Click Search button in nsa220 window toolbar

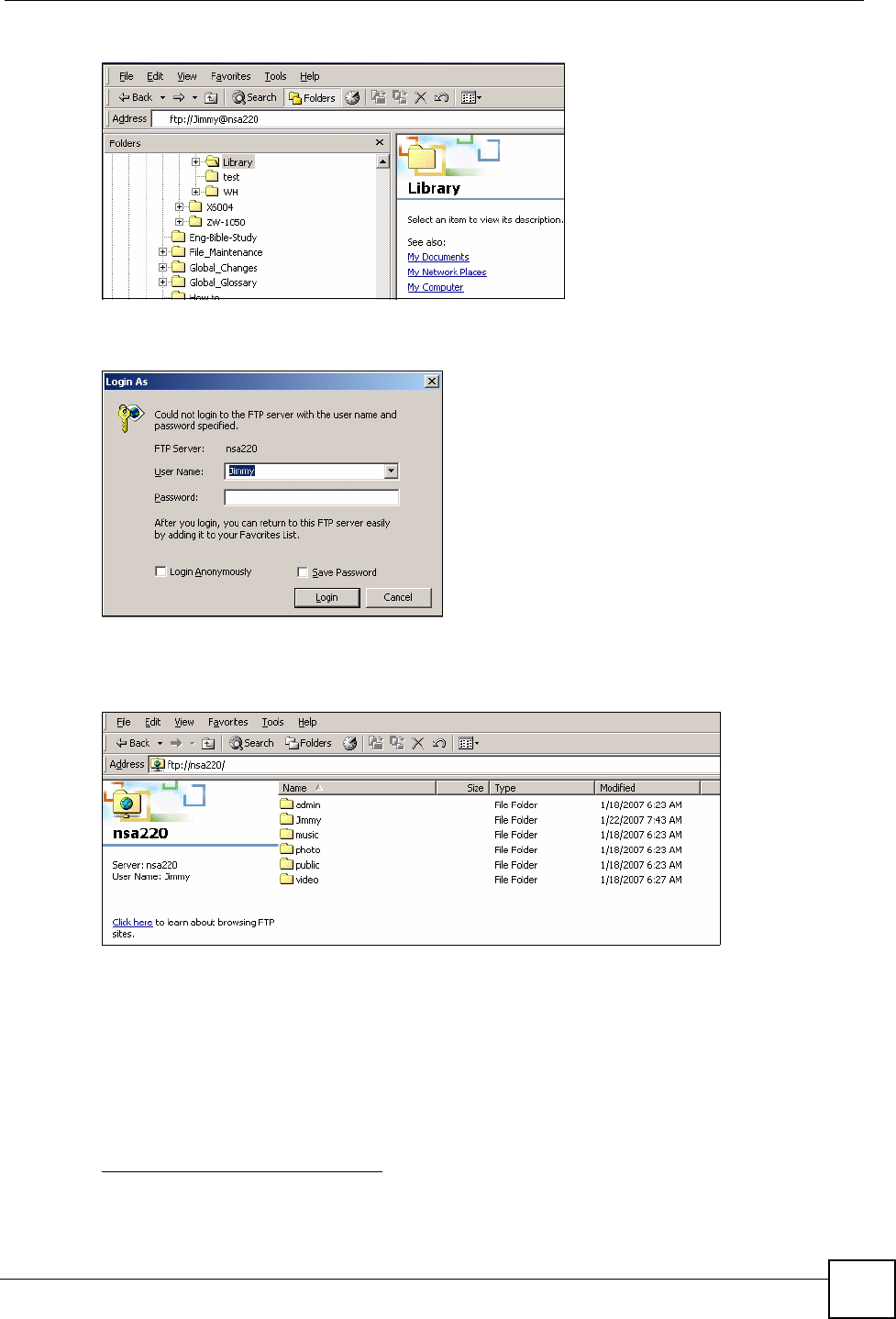(x=252, y=743)
